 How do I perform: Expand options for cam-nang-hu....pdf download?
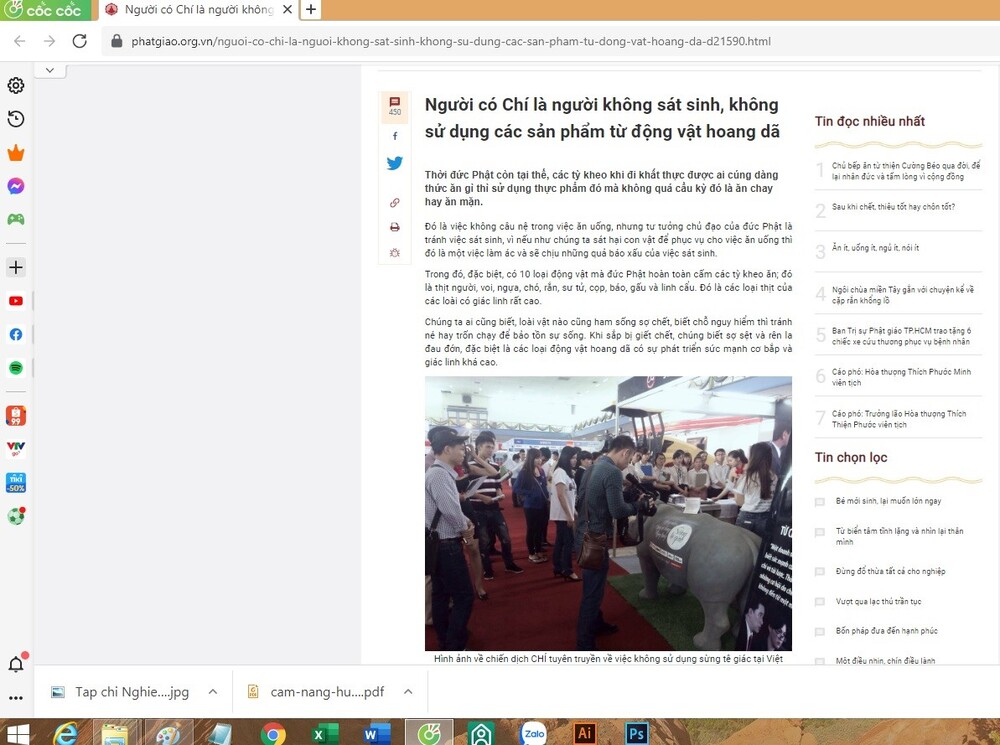pyautogui.click(x=408, y=691)
